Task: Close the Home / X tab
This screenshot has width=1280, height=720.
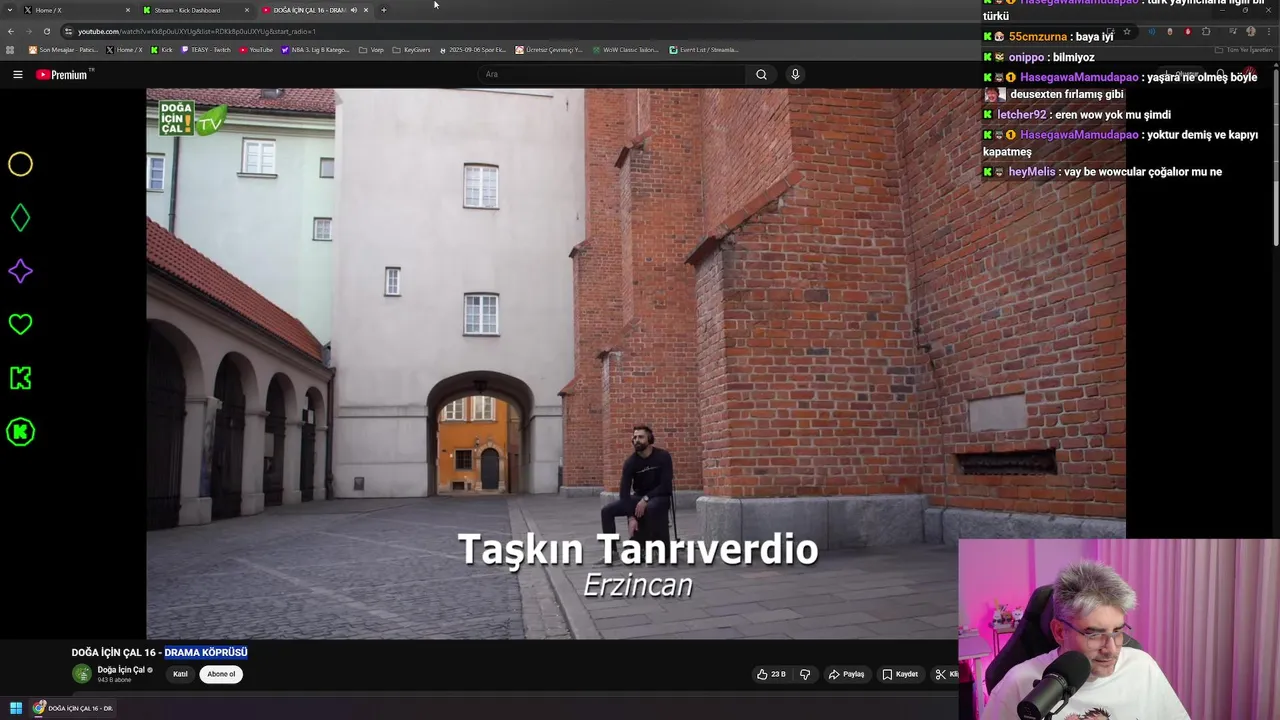Action: click(128, 10)
